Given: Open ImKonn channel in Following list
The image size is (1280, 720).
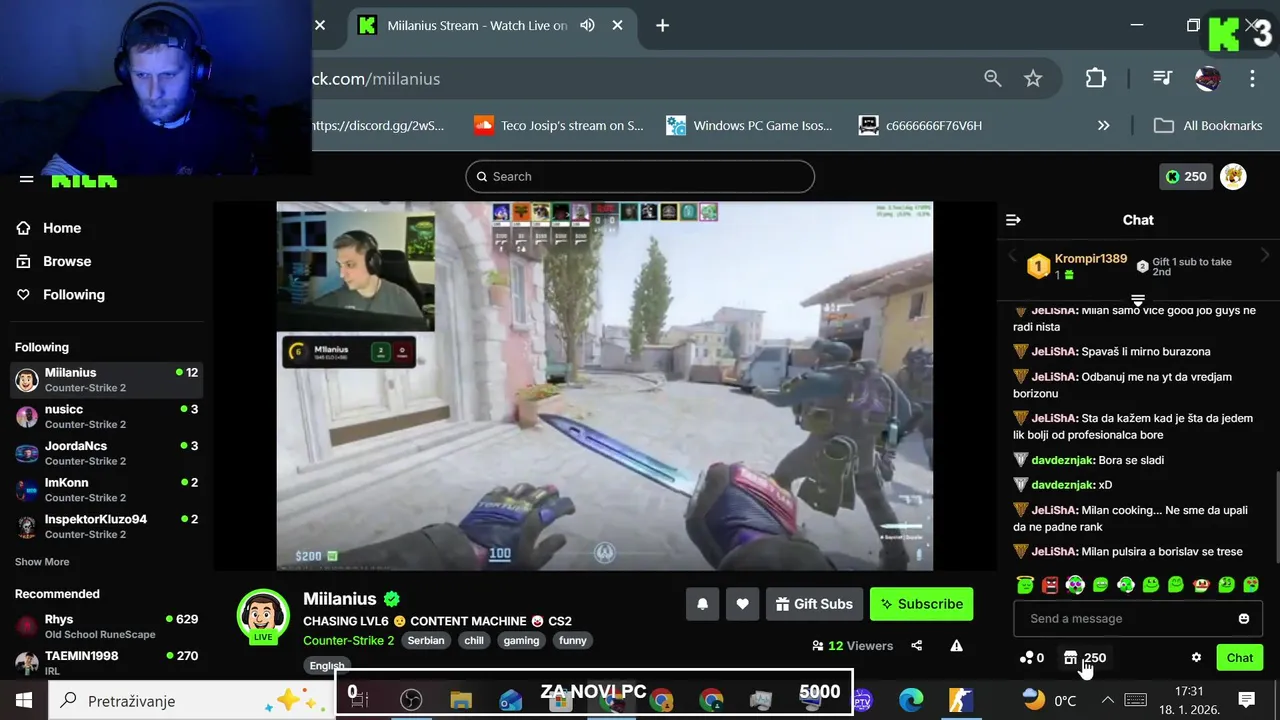Looking at the screenshot, I should (x=107, y=490).
